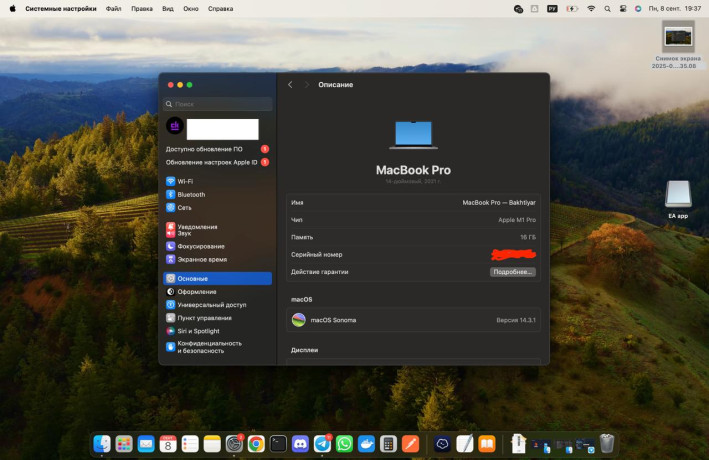Select the EA app disk on desktop

coord(678,199)
